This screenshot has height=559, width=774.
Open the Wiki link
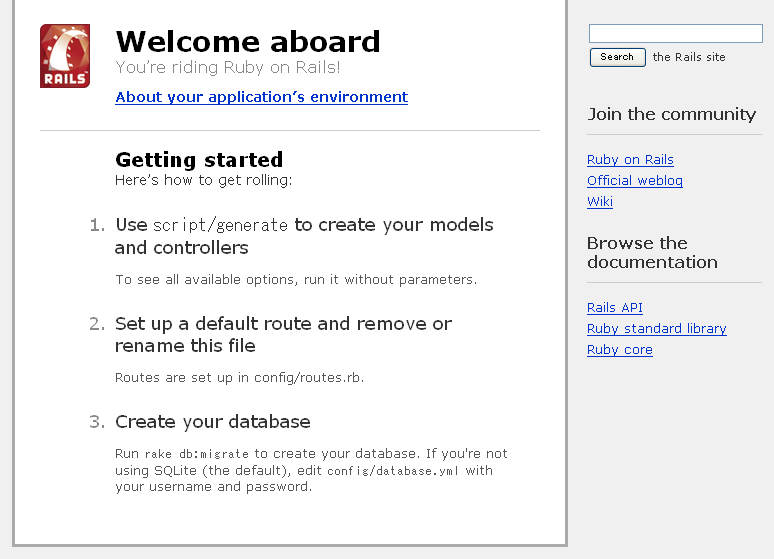pos(600,201)
